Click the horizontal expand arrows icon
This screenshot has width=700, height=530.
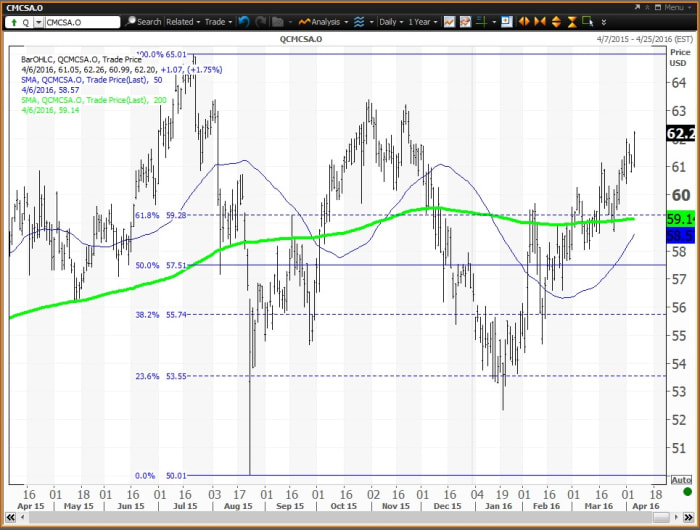[522, 21]
